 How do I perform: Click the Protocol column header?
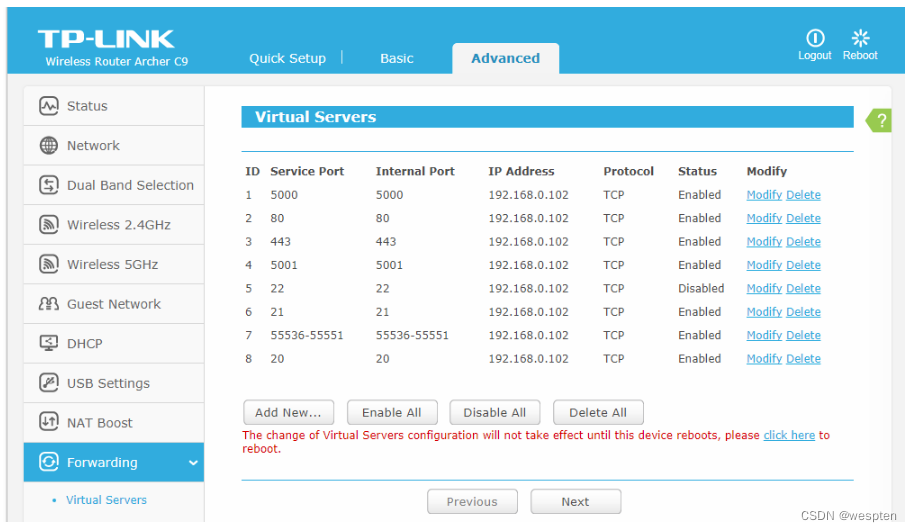point(628,171)
